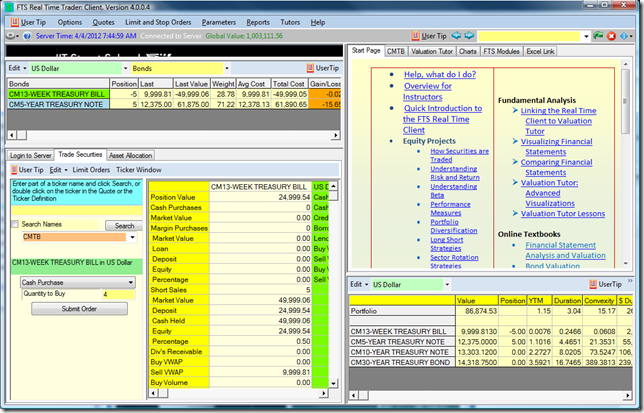The image size is (644, 413).
Task: Open the 'Overview for Instructors' link
Action: pos(428,91)
